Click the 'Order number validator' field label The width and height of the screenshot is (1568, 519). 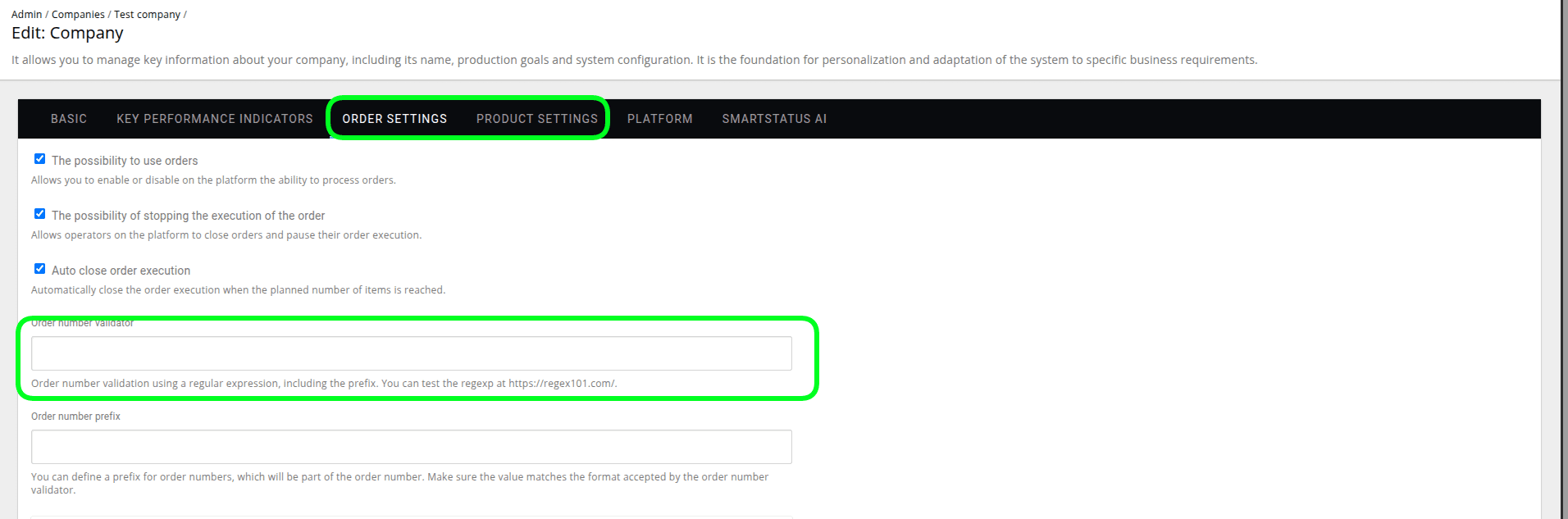point(82,323)
